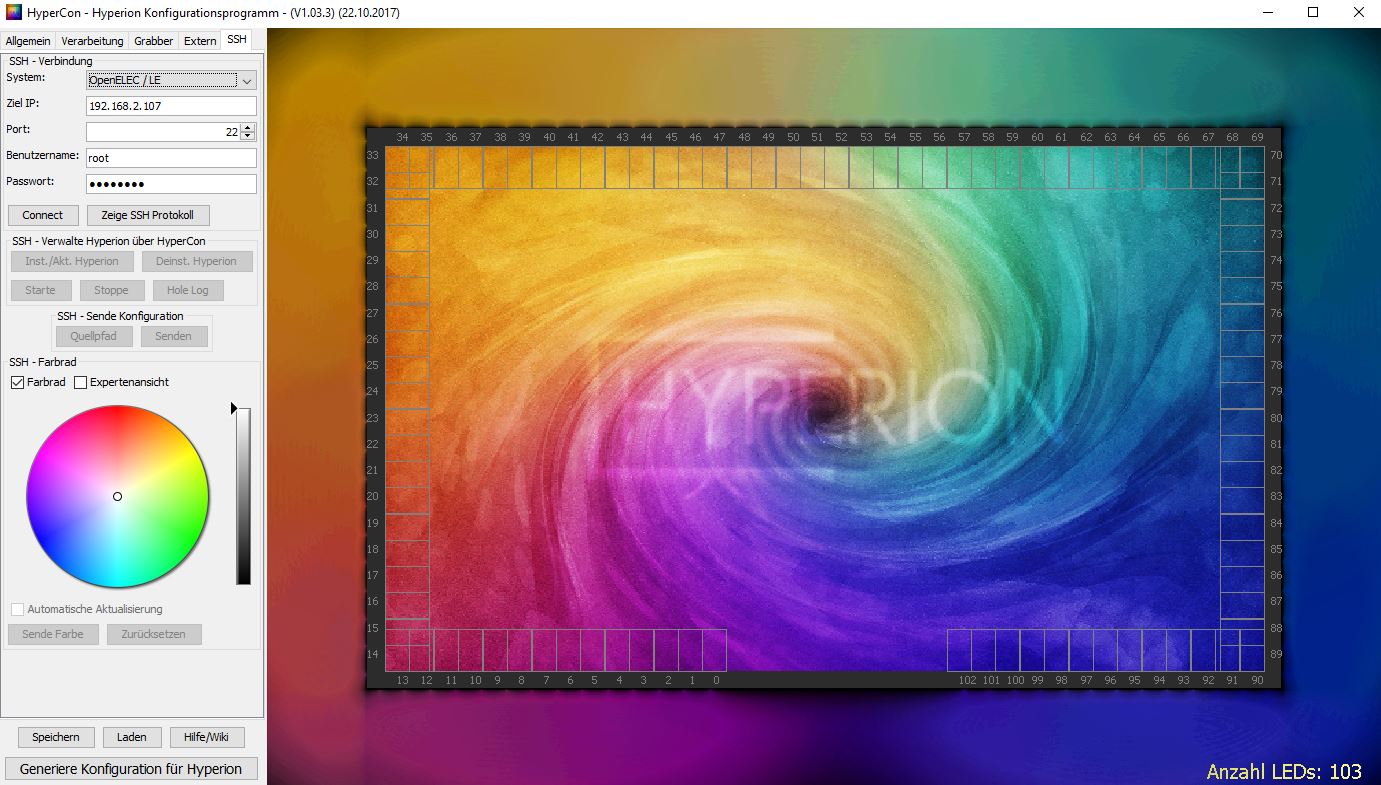Minimize the HyperCon window
This screenshot has width=1381, height=785.
coord(1268,13)
